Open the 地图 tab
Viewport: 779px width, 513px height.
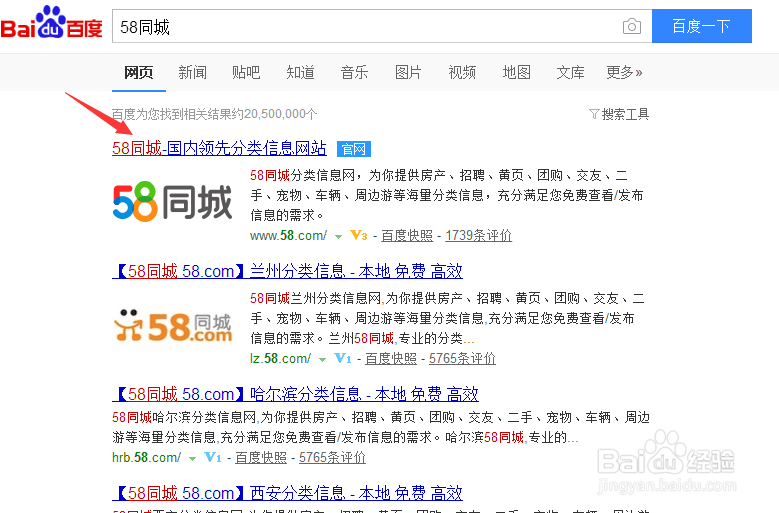pyautogui.click(x=516, y=73)
